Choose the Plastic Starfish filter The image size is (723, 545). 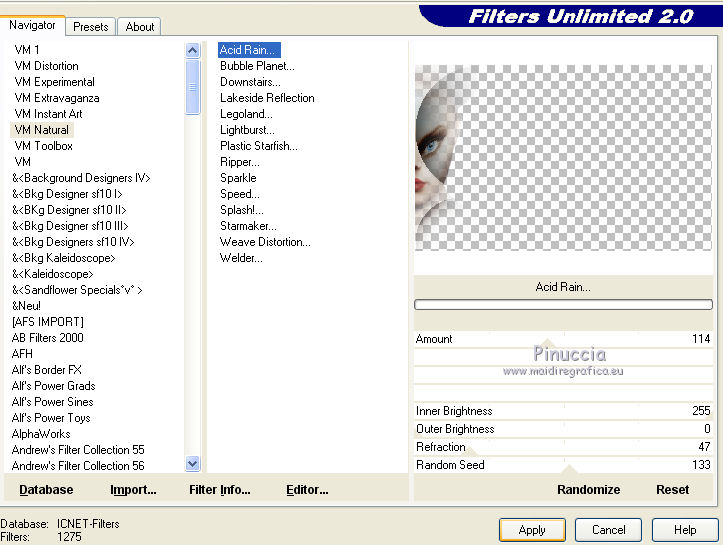pos(259,146)
